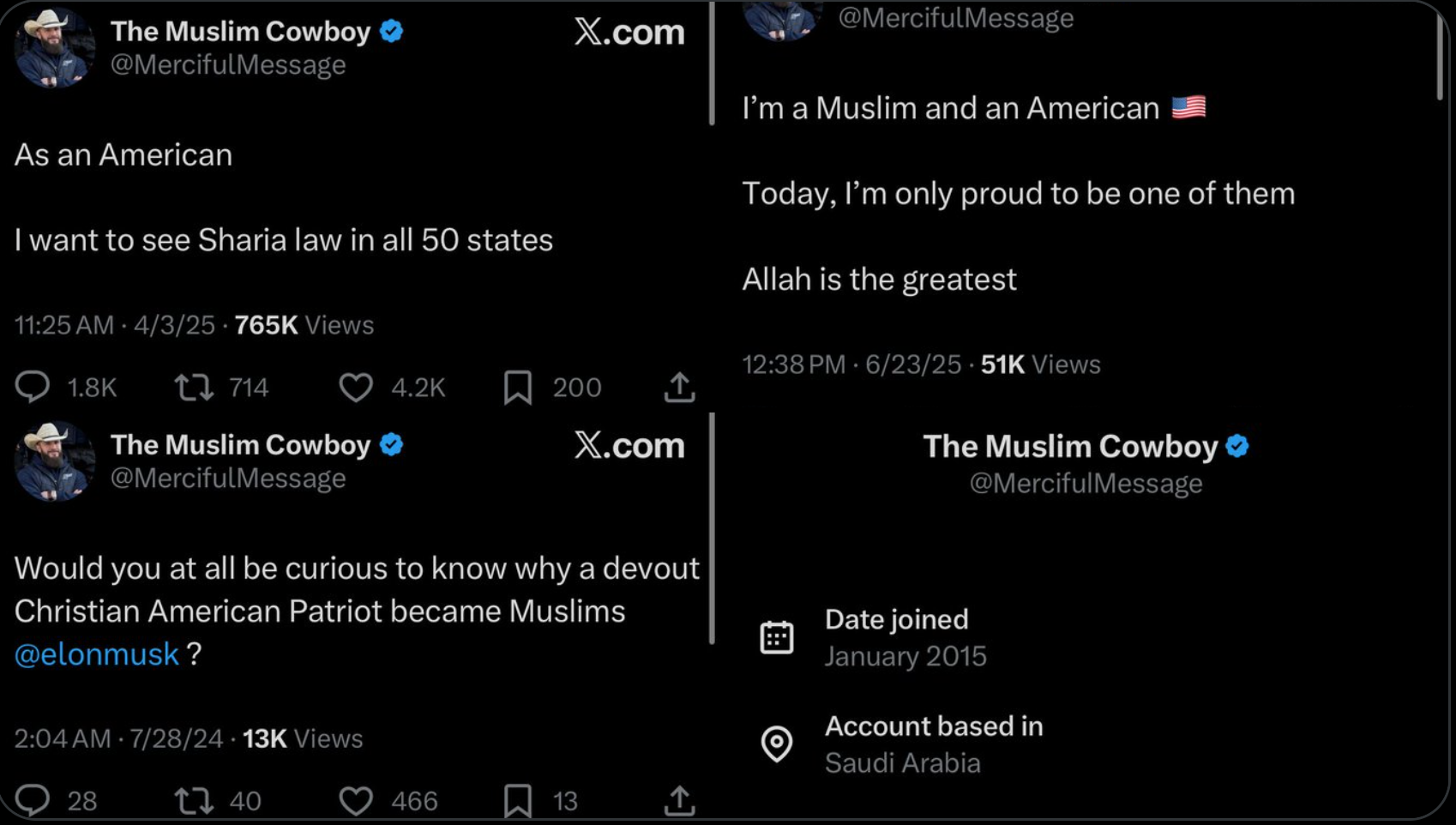Click the calendar icon beside Date joined
Image resolution: width=1456 pixels, height=825 pixels.
tap(777, 637)
